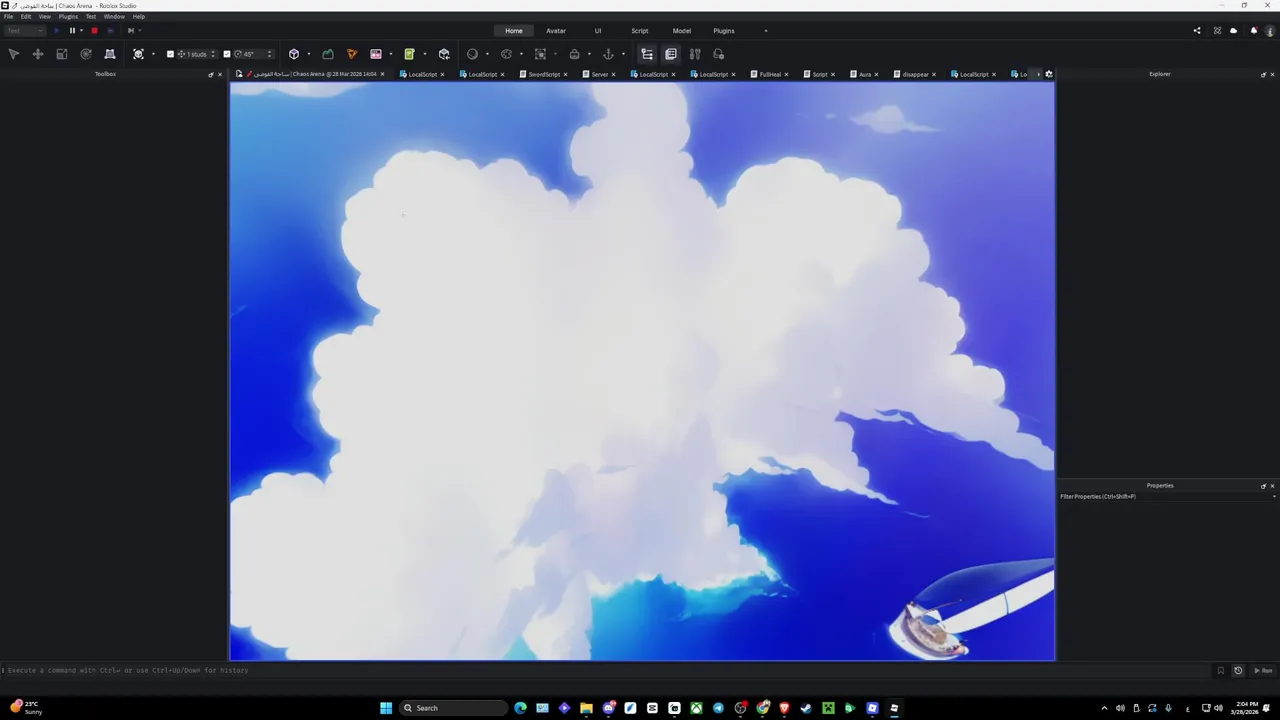Click the green Script insert icon
The width and height of the screenshot is (1280, 720).
click(409, 54)
